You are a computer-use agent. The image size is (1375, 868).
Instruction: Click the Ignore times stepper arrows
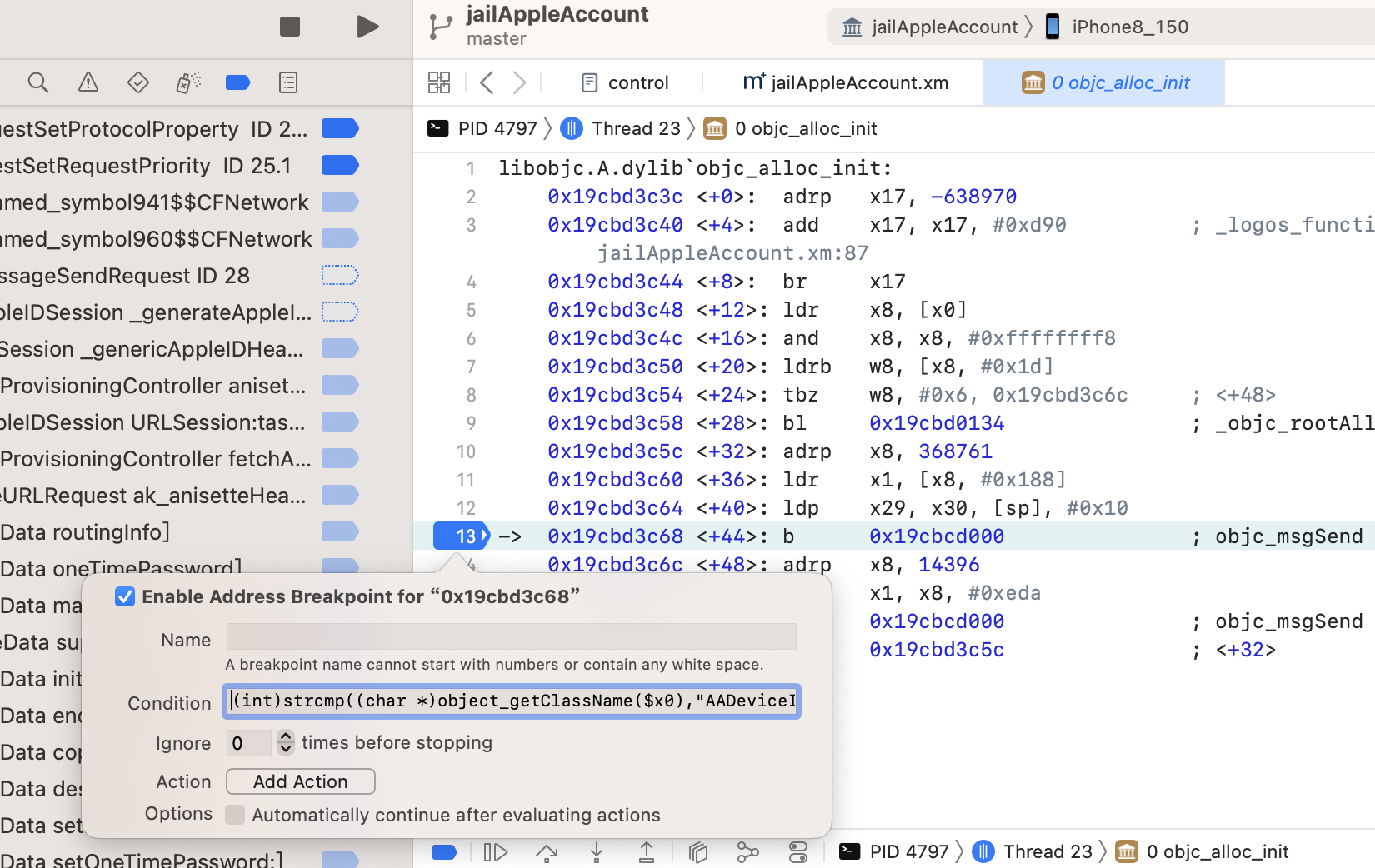[286, 742]
